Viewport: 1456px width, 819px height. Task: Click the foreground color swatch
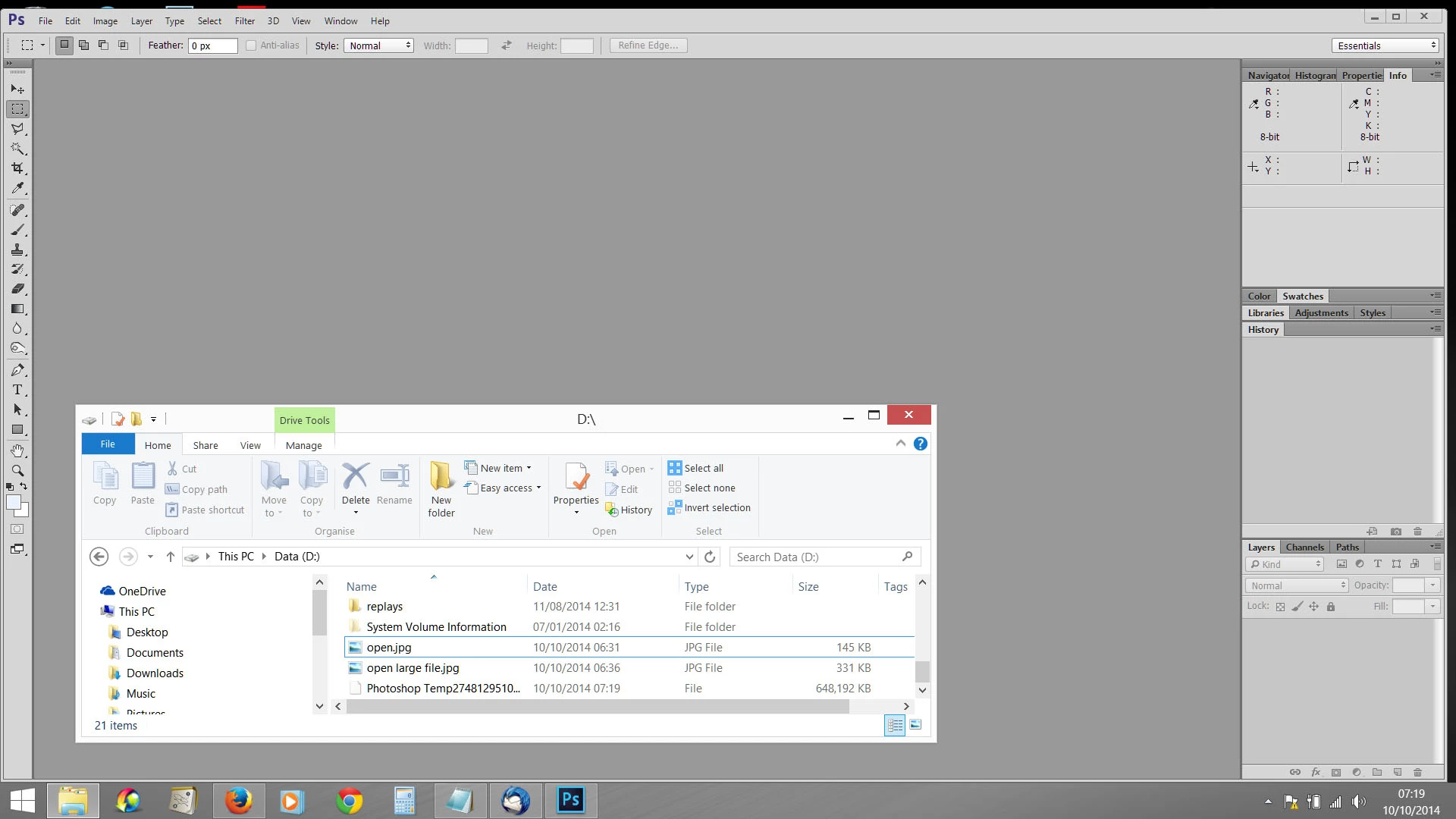click(x=14, y=502)
